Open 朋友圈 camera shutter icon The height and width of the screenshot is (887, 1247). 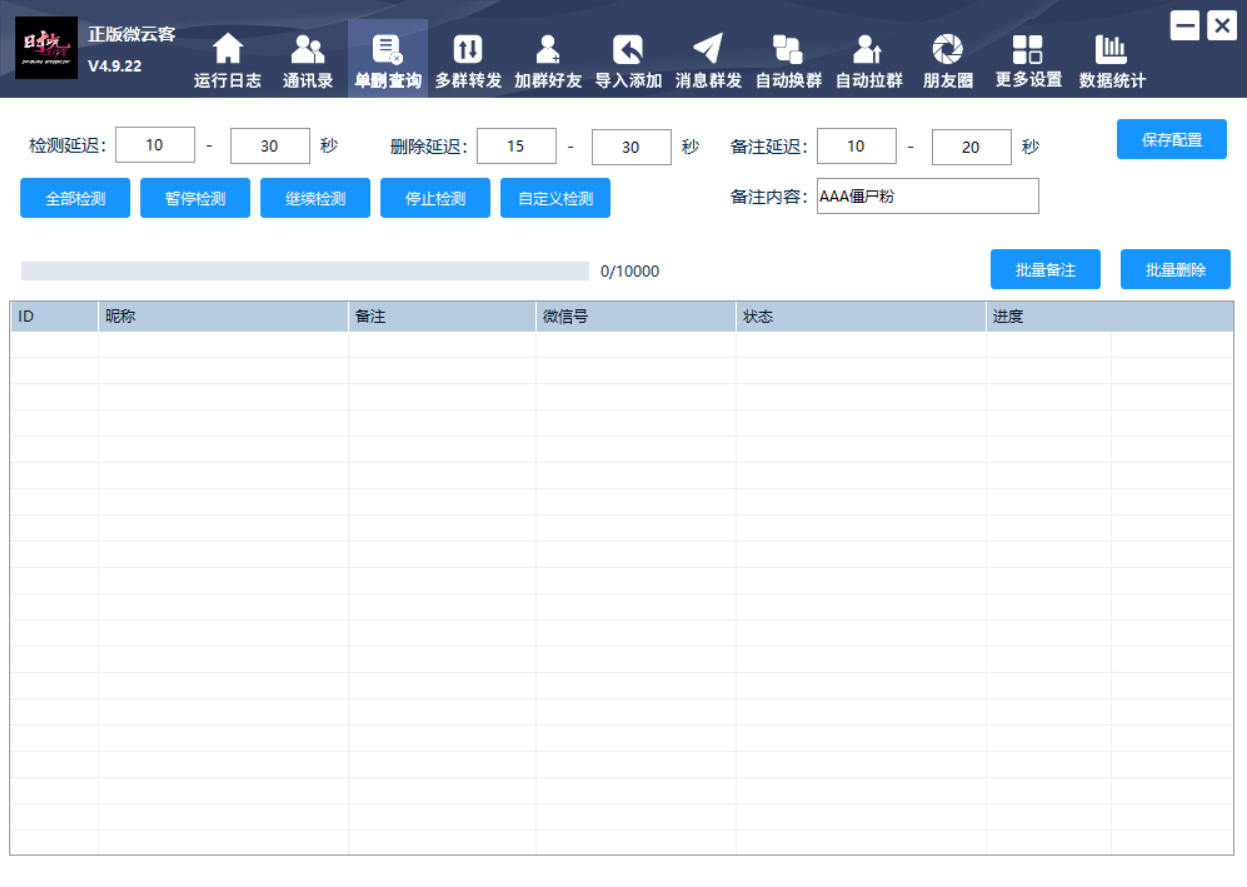pyautogui.click(x=947, y=49)
